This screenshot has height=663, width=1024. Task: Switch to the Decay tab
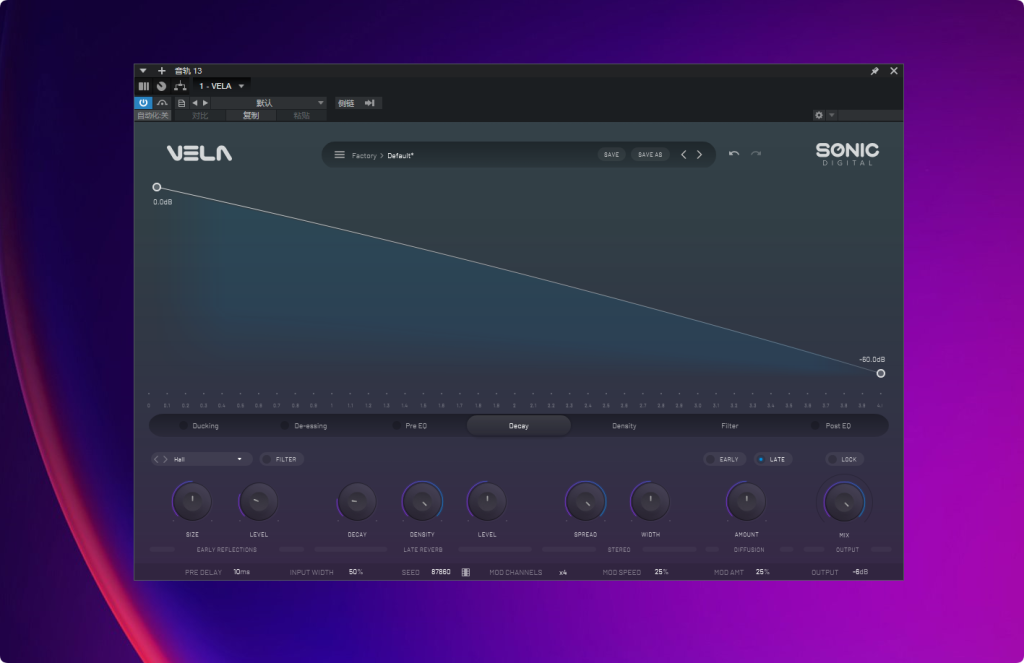[x=519, y=426]
